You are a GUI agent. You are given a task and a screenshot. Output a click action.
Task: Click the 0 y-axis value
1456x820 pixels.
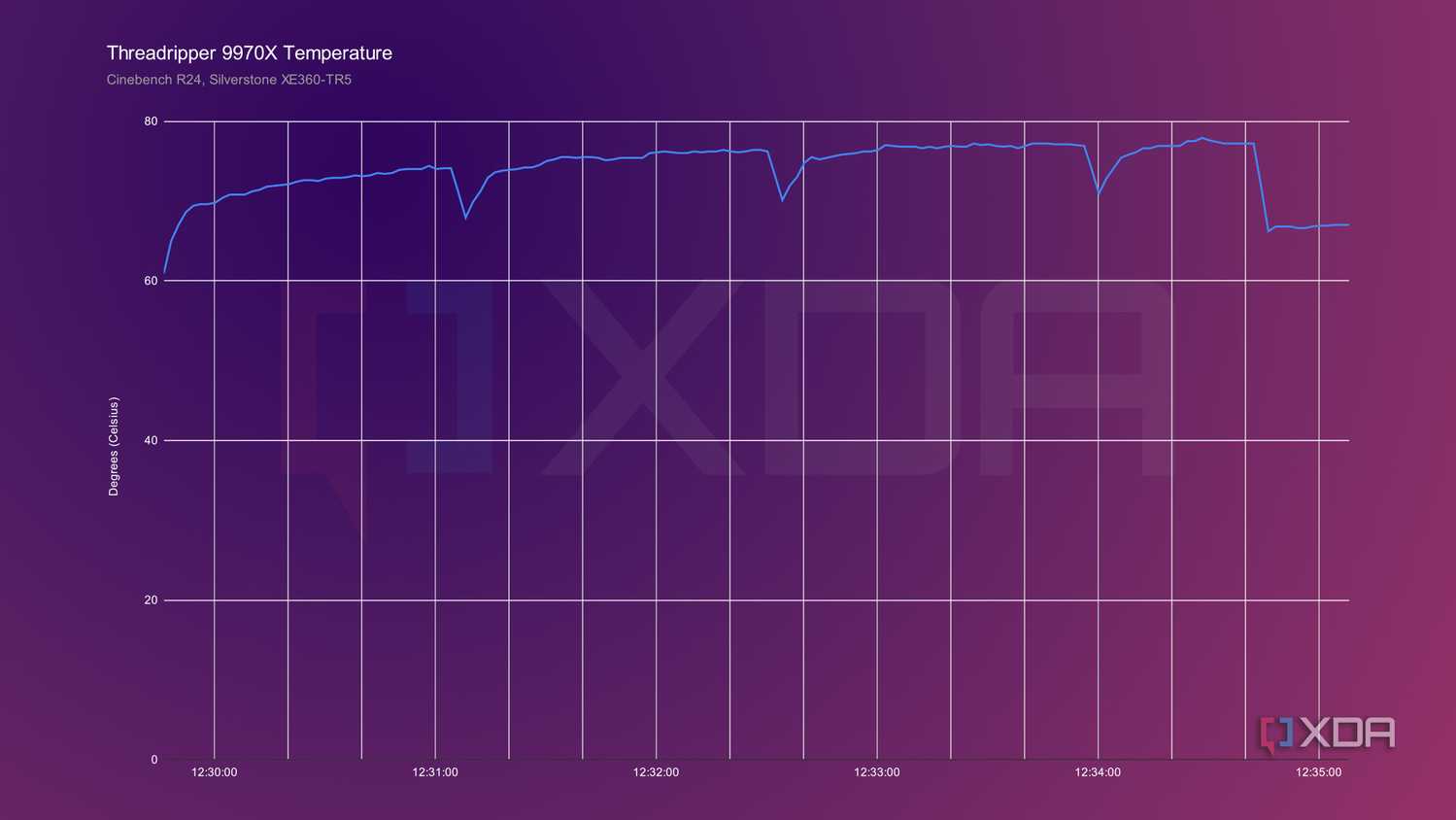(x=154, y=760)
